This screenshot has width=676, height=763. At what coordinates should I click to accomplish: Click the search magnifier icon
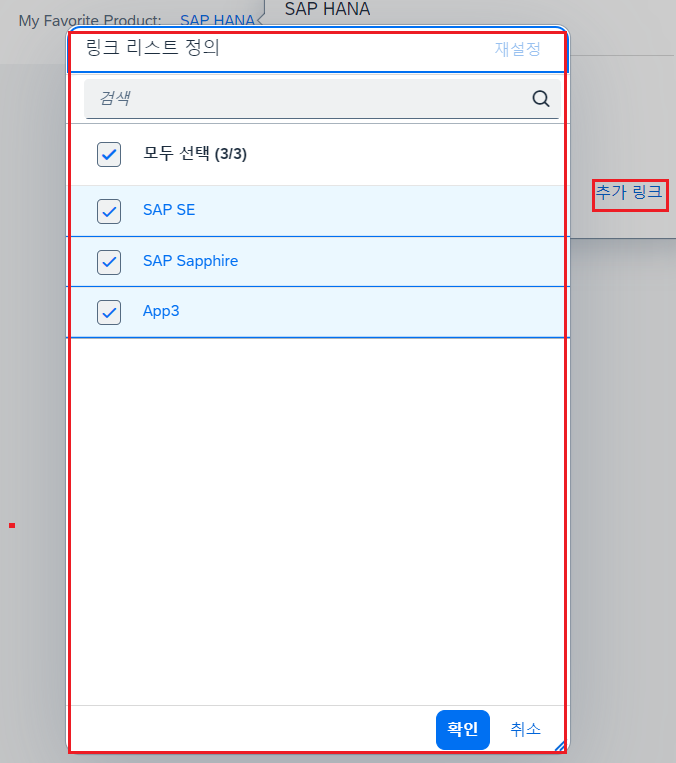pyautogui.click(x=541, y=99)
